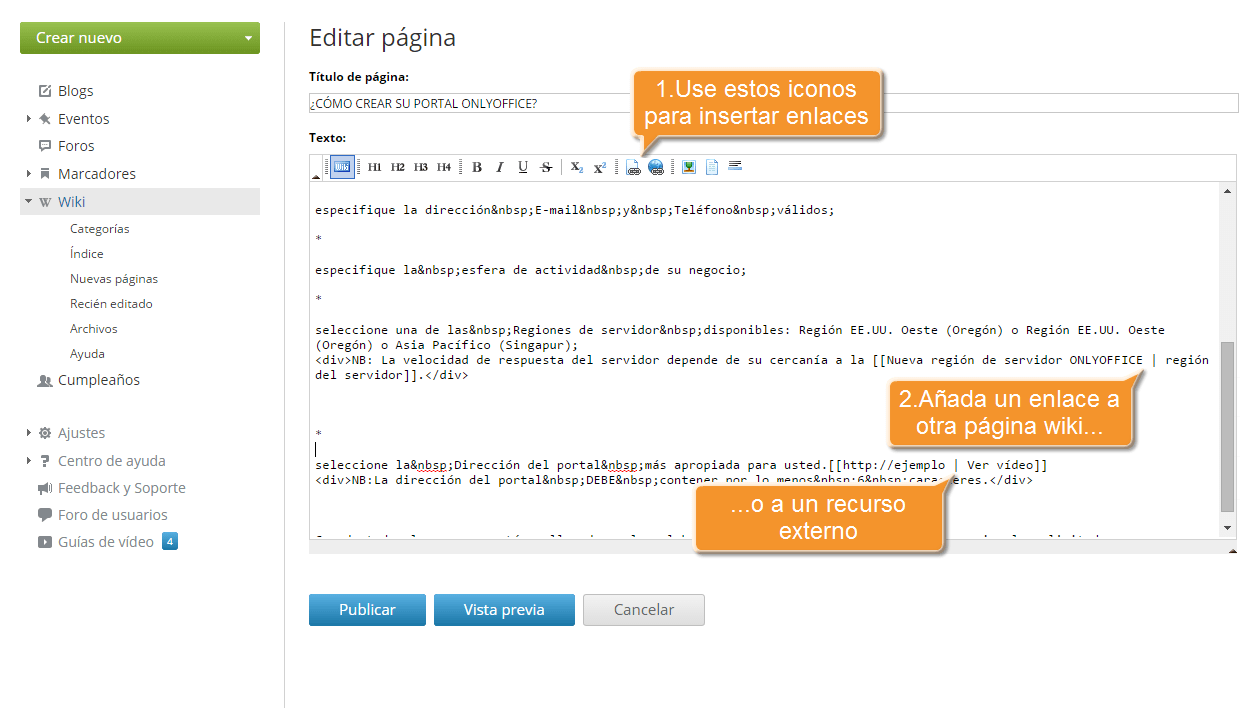Viewport: 1240px width, 708px height.
Task: Apply subscript formatting
Action: tap(577, 167)
